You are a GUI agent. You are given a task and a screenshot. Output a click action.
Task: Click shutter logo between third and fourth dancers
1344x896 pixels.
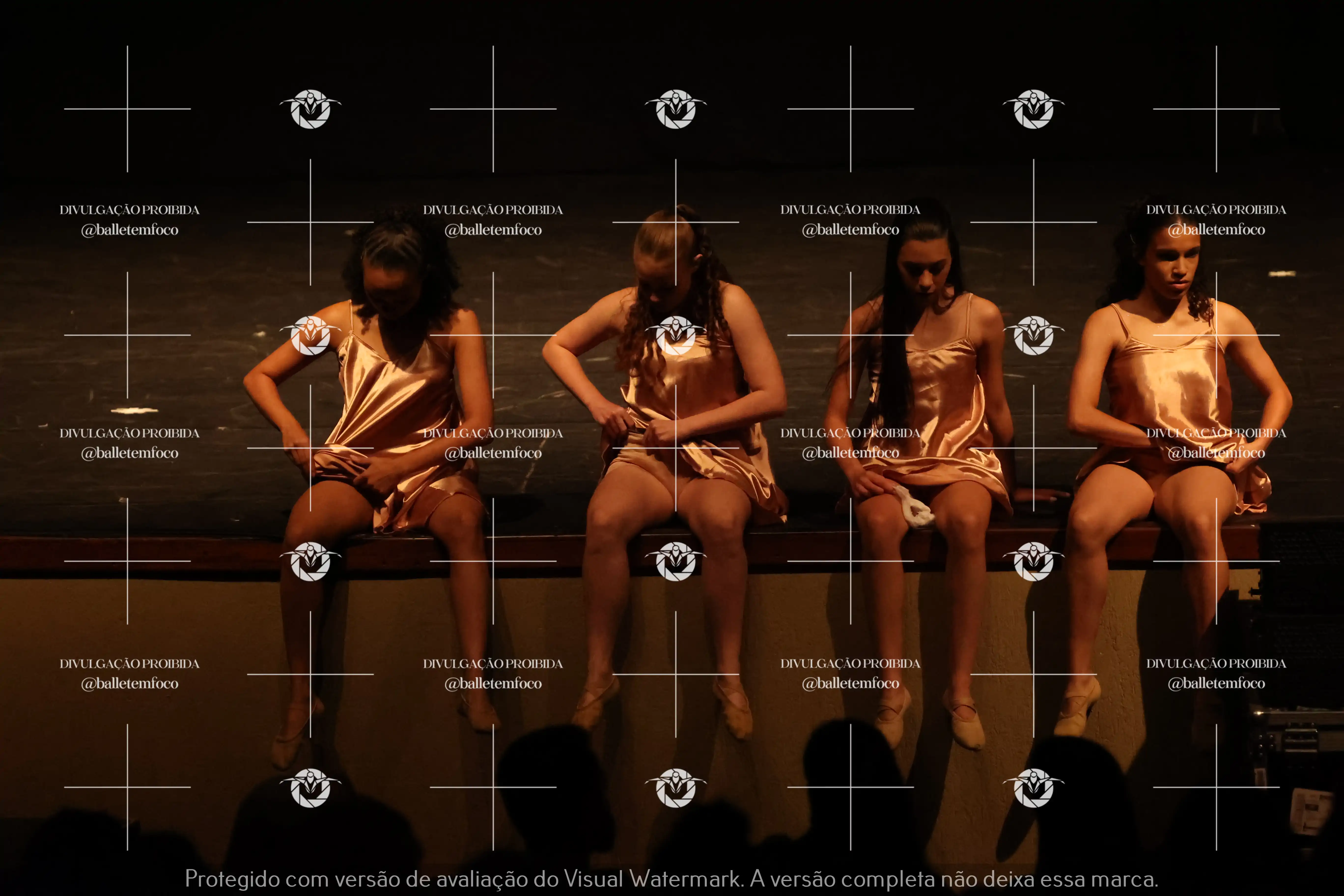coord(1033,336)
